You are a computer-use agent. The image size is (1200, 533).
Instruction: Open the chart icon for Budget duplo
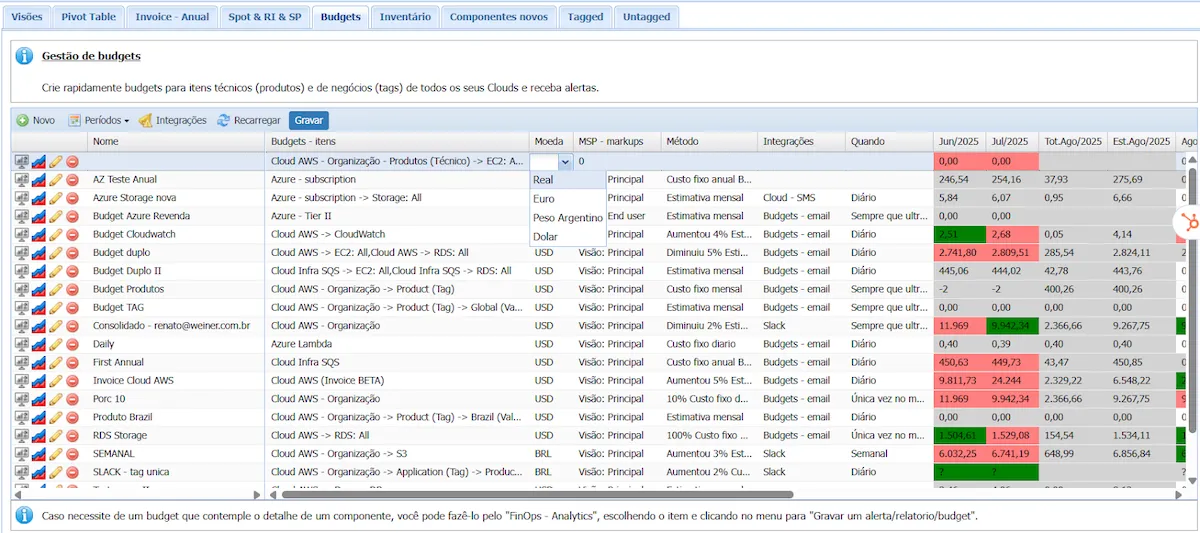38,253
